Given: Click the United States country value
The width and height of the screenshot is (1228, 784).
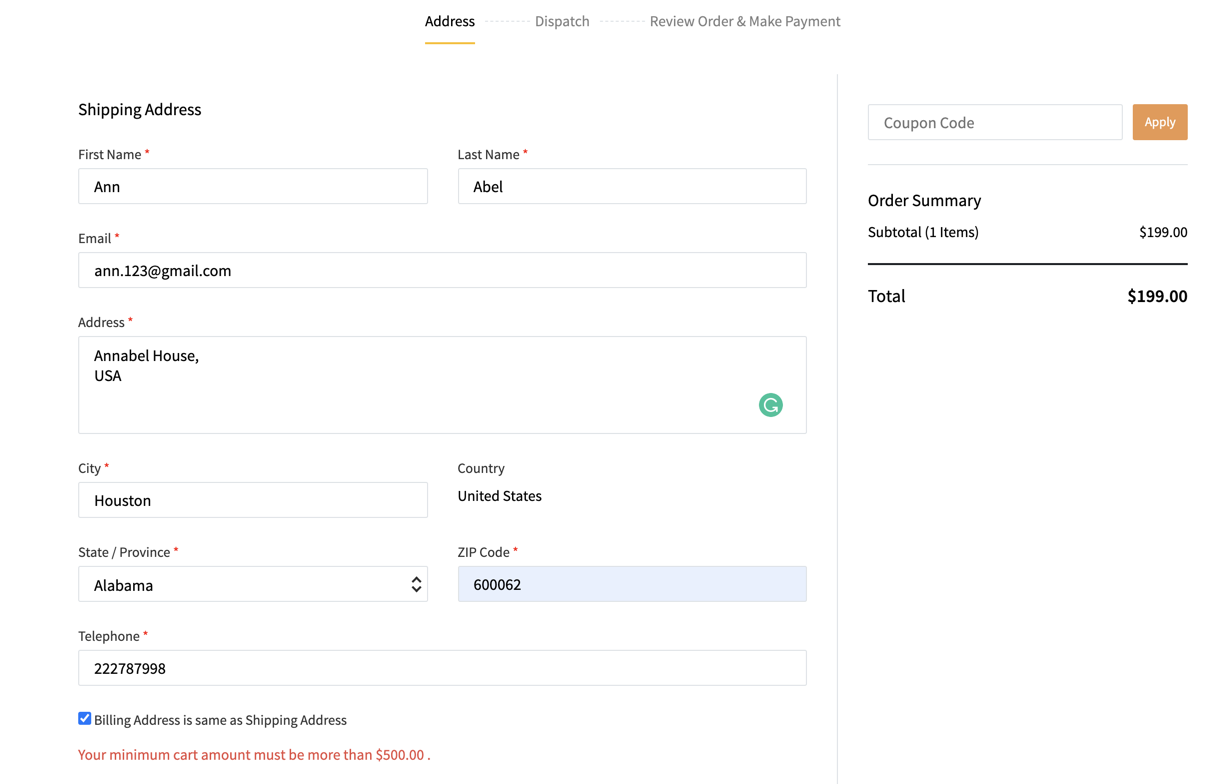Looking at the screenshot, I should tap(499, 496).
